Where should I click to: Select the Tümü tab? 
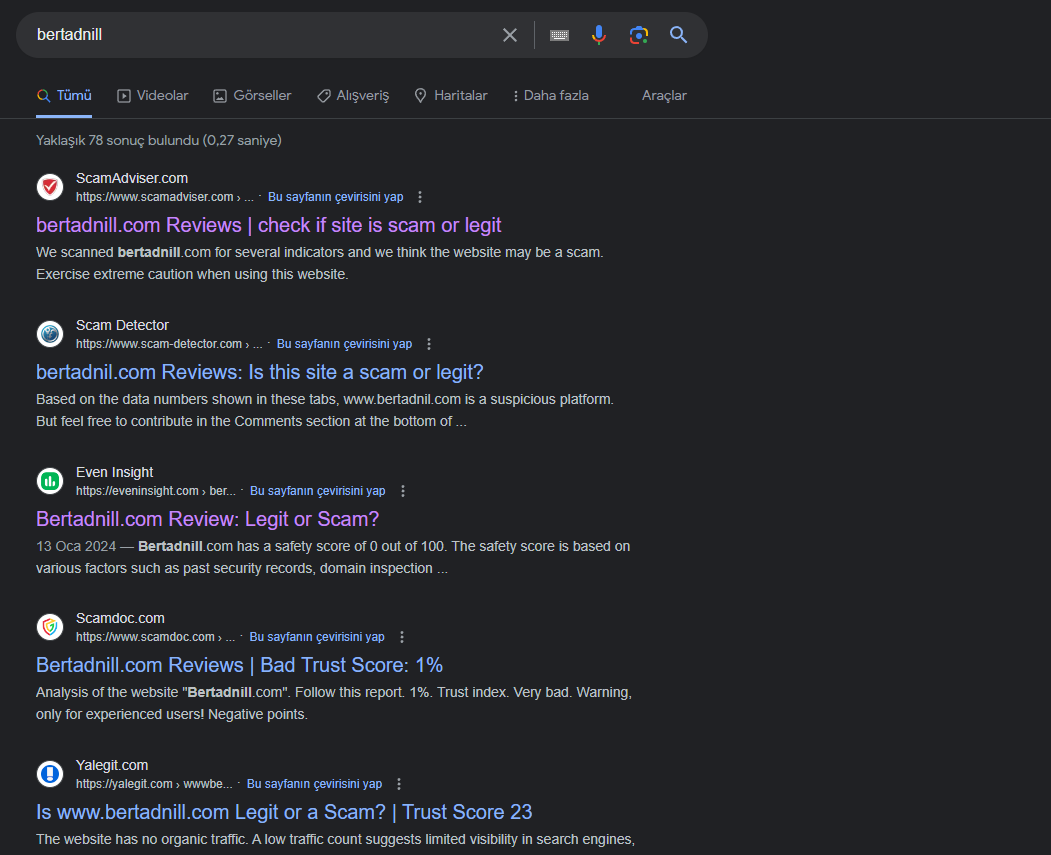pos(64,96)
